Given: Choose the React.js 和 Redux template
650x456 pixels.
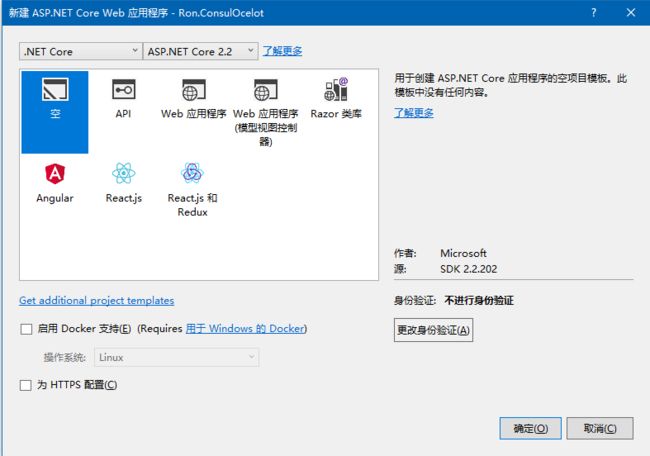Looking at the screenshot, I should pyautogui.click(x=192, y=190).
